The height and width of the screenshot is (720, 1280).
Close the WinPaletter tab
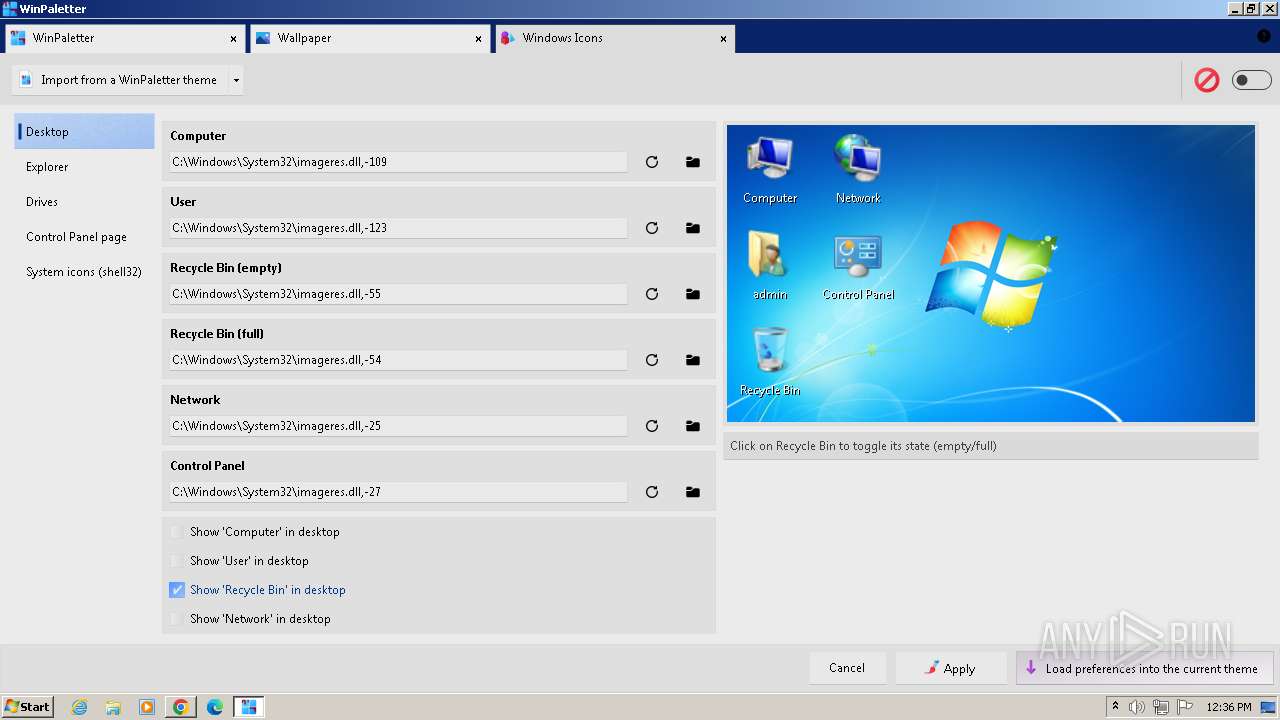point(234,39)
